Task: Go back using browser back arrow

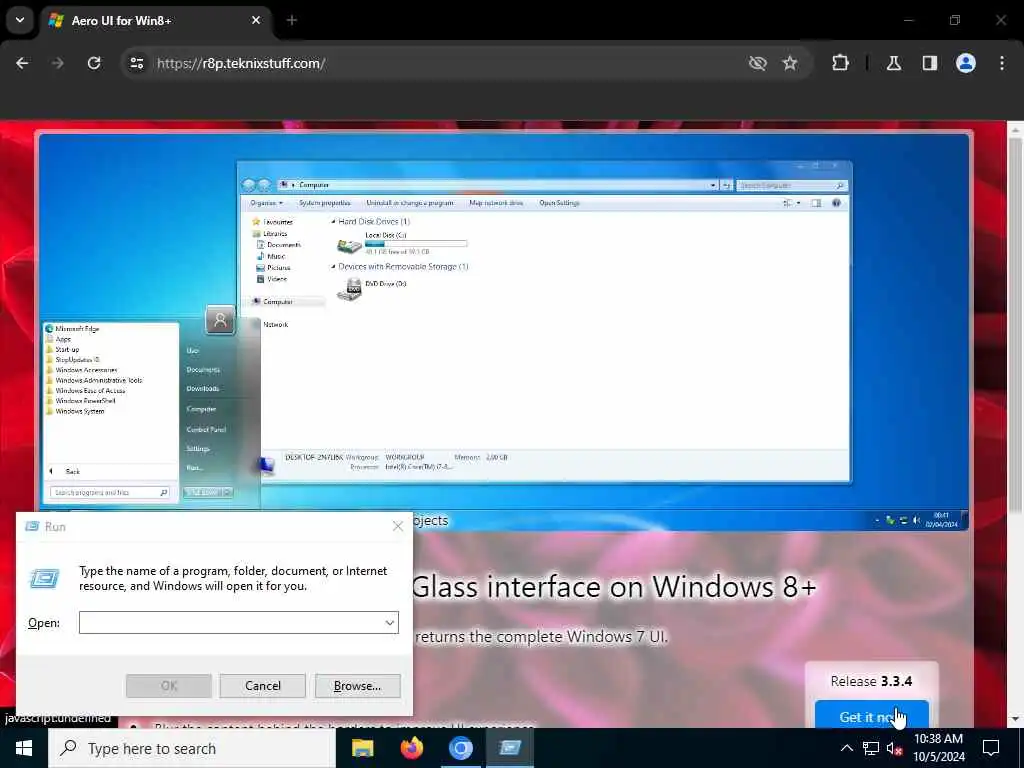Action: point(22,63)
